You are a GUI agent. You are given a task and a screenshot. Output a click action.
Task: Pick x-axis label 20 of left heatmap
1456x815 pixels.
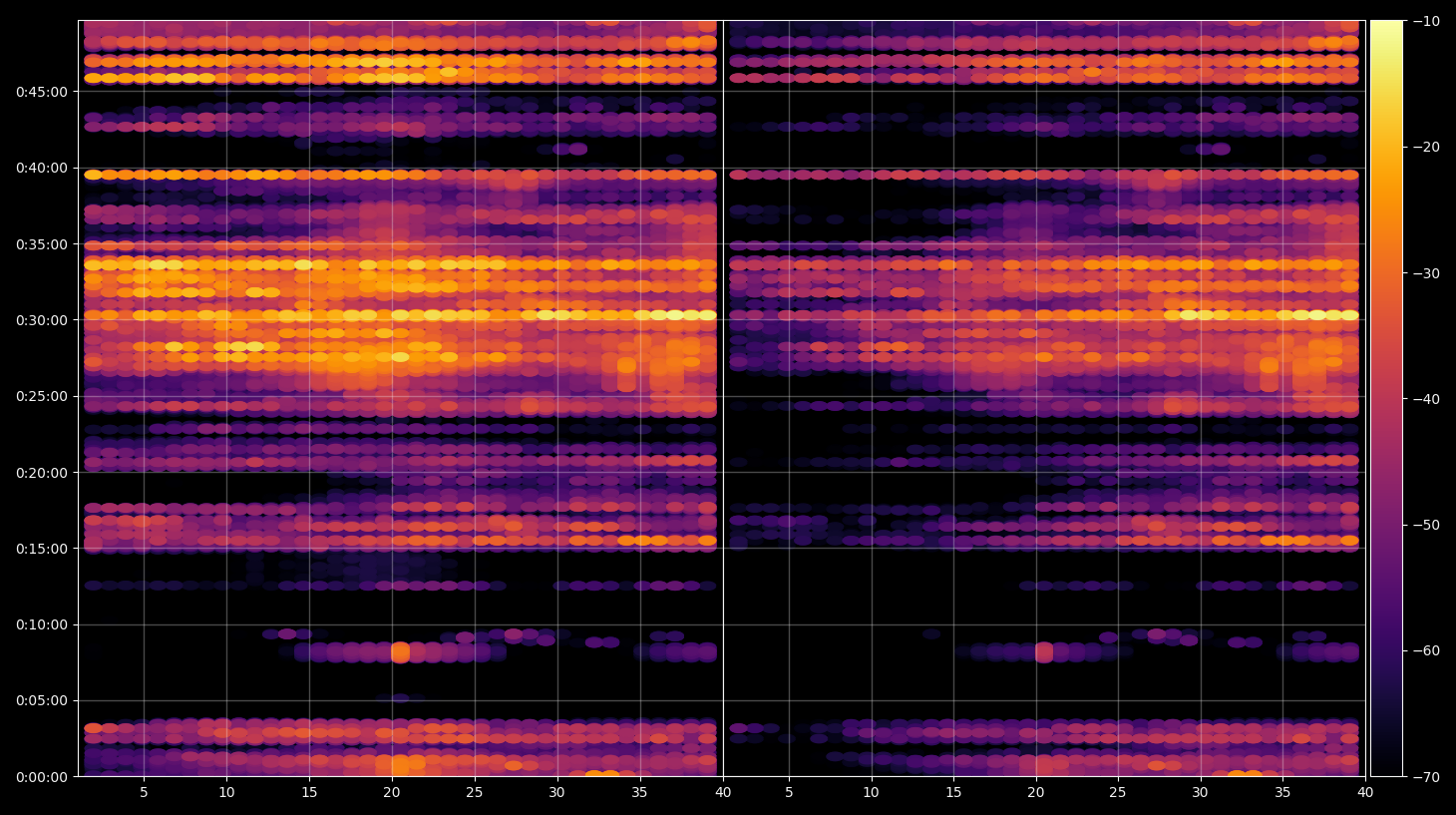coord(392,793)
